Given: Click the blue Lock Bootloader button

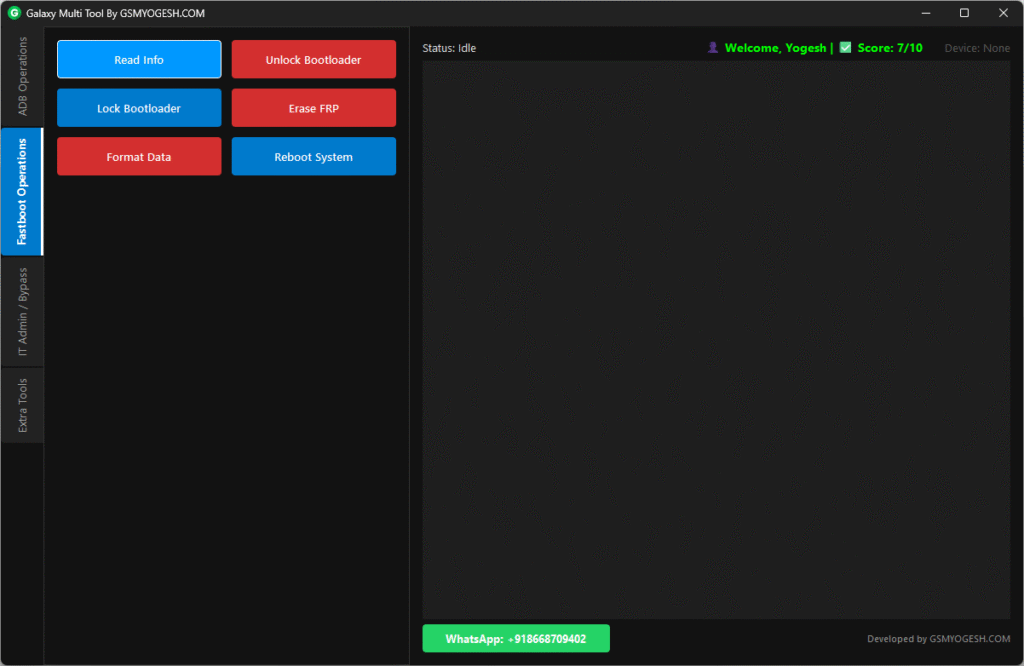Looking at the screenshot, I should coord(139,108).
